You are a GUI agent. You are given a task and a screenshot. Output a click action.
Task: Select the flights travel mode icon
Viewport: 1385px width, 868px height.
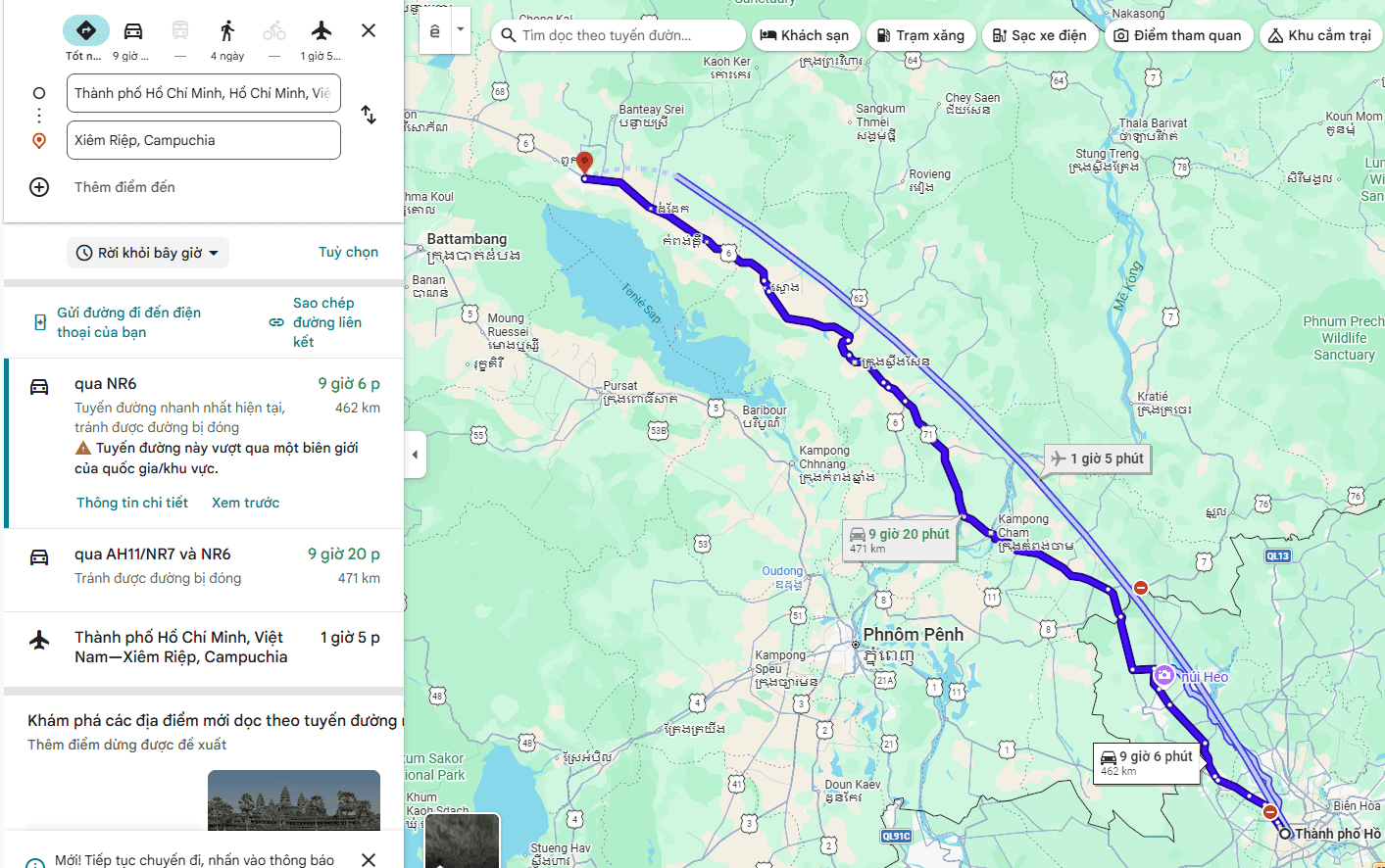[322, 30]
